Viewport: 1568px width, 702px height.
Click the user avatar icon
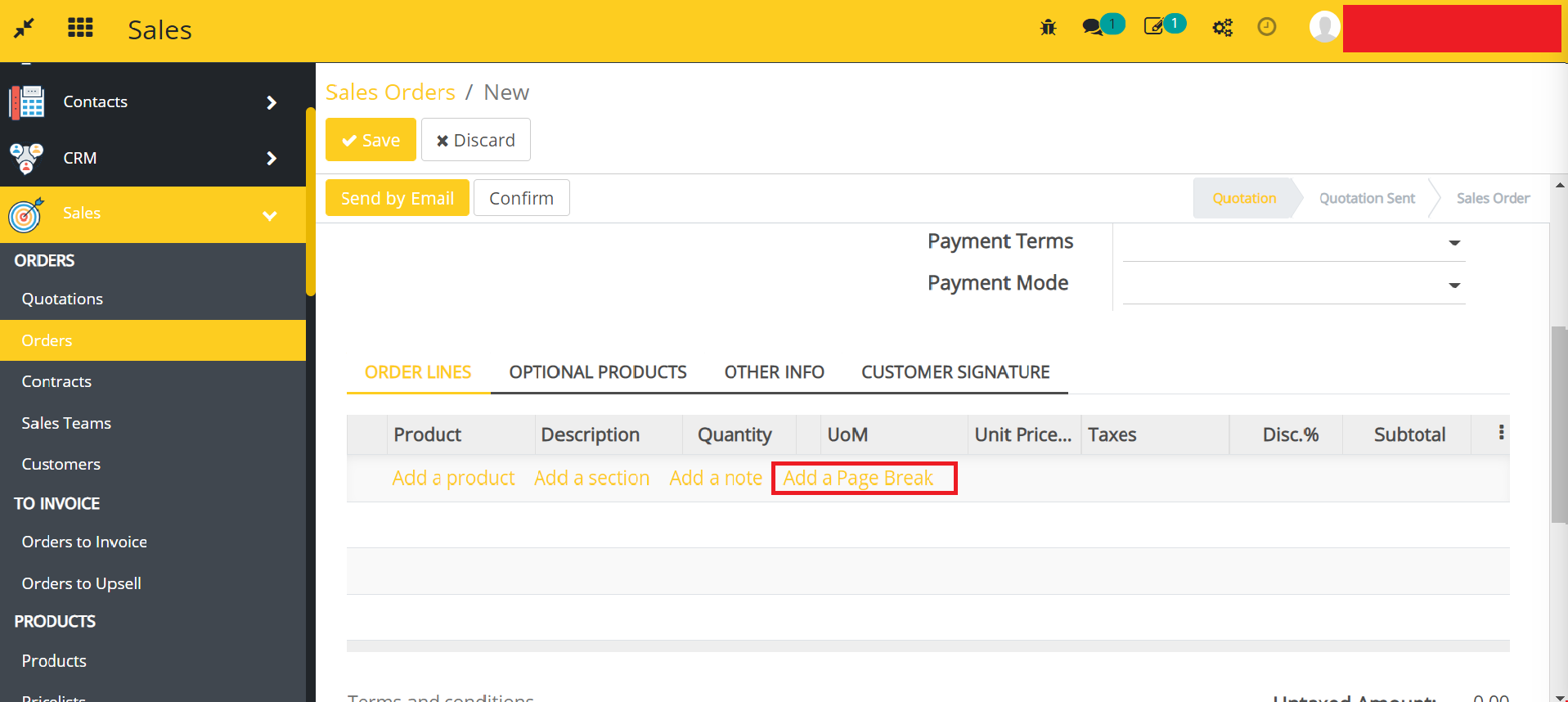[1324, 27]
